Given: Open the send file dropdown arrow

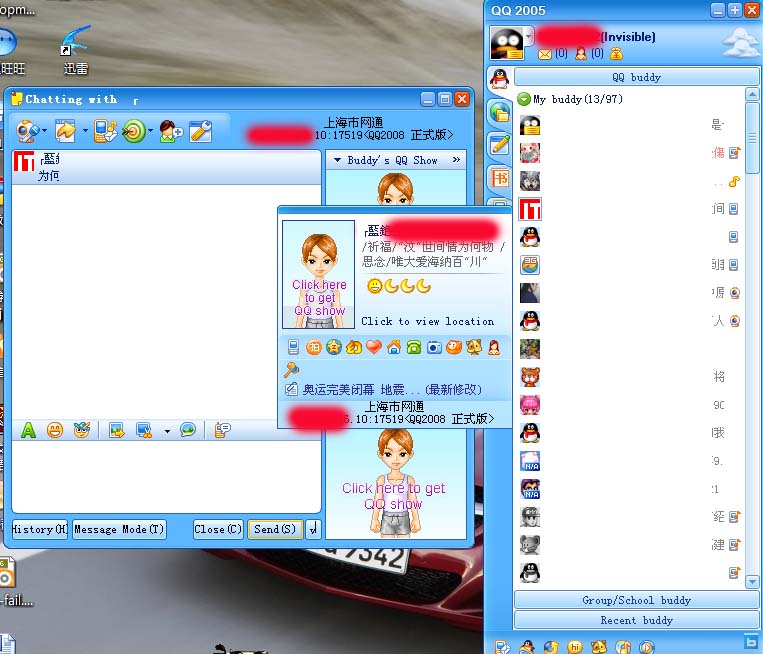Looking at the screenshot, I should click(x=85, y=130).
